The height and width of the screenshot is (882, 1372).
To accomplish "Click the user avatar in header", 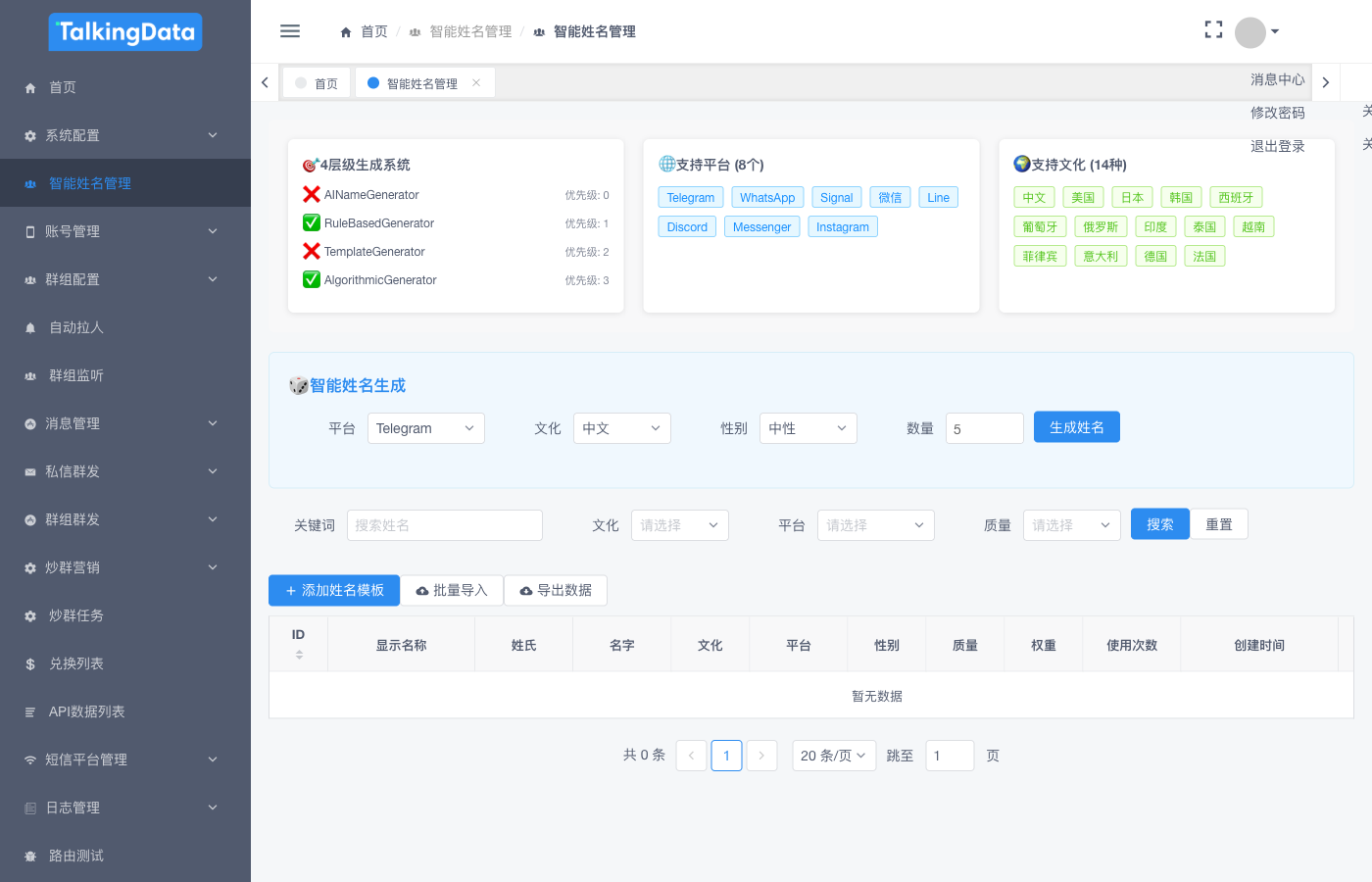I will 1250,32.
